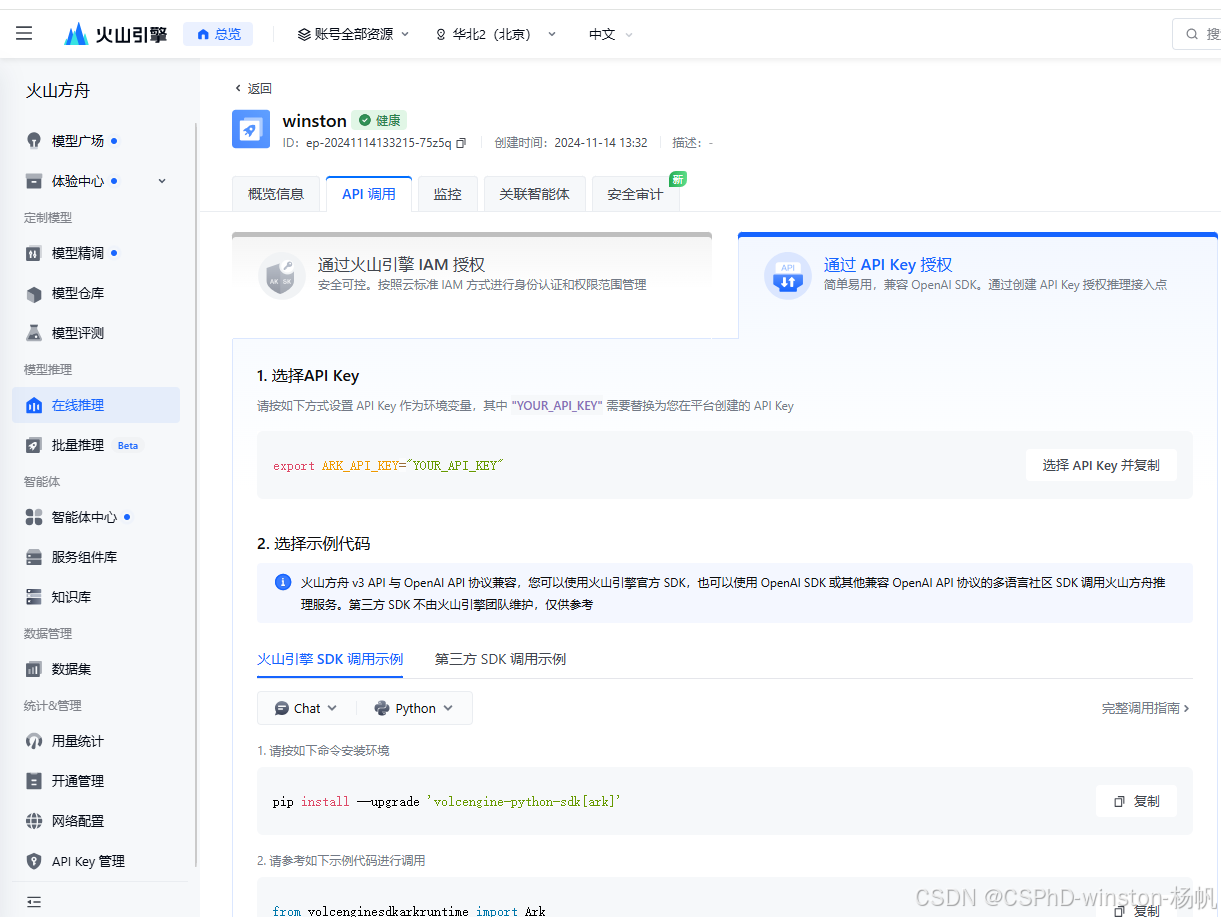
Task: Open 批量推理 Beta in sidebar
Action: tap(96, 445)
